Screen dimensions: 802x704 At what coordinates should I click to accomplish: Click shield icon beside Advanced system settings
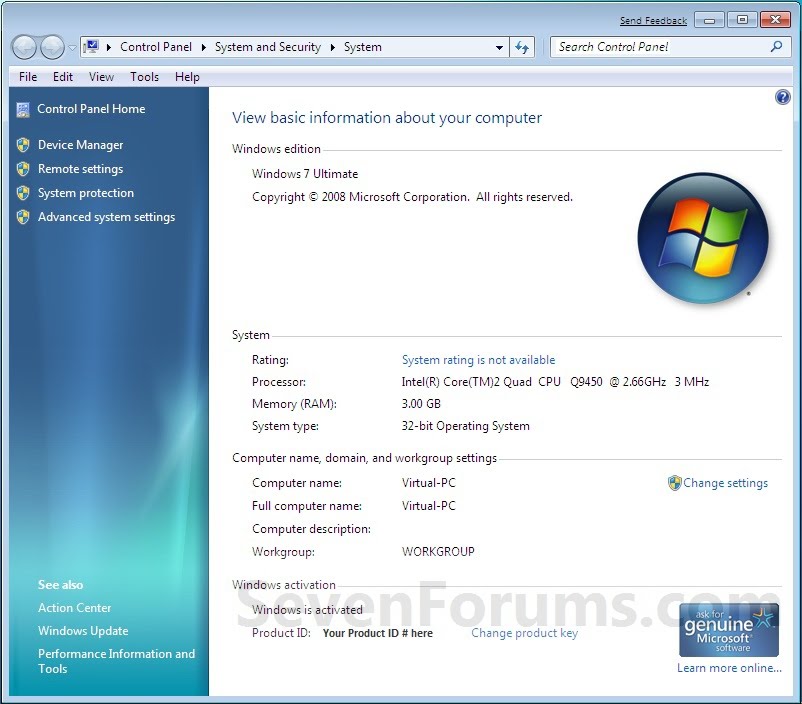coord(23,217)
